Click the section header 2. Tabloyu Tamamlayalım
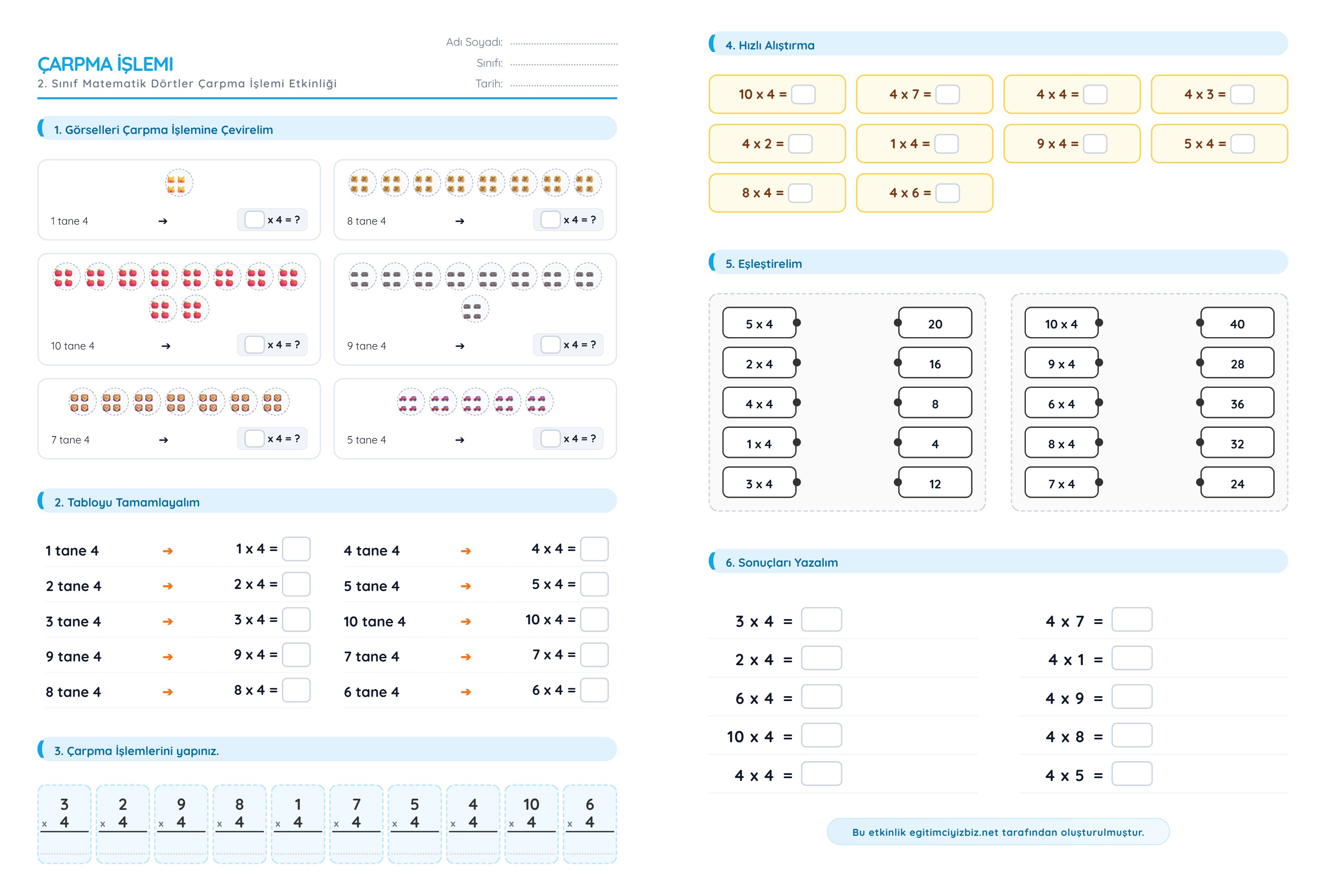 327,501
